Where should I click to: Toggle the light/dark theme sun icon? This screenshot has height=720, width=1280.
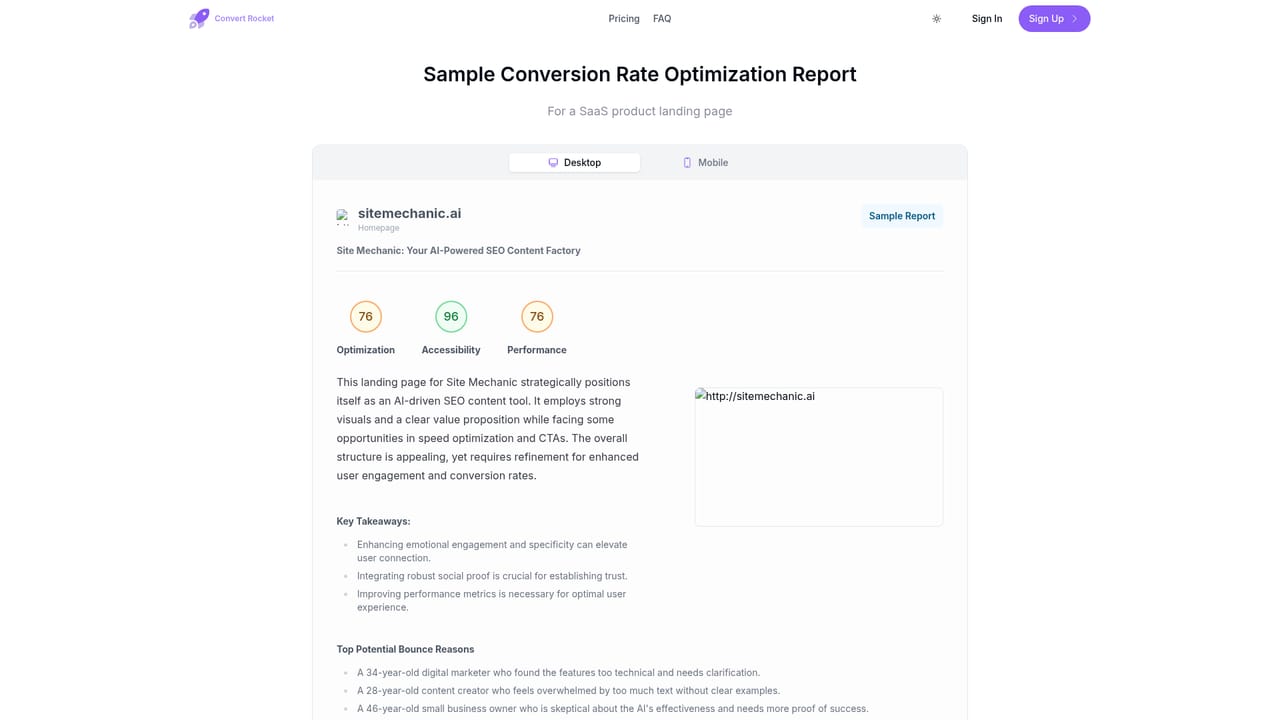tap(936, 19)
